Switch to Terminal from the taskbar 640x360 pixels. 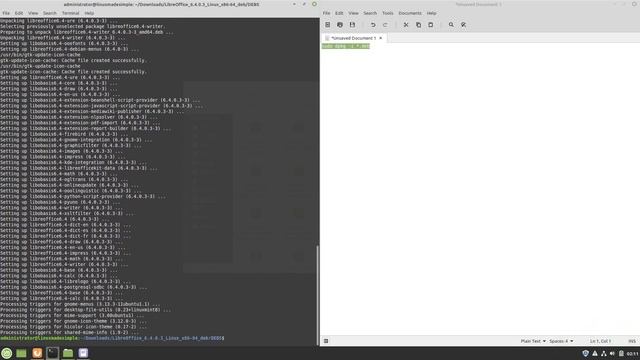point(52,353)
